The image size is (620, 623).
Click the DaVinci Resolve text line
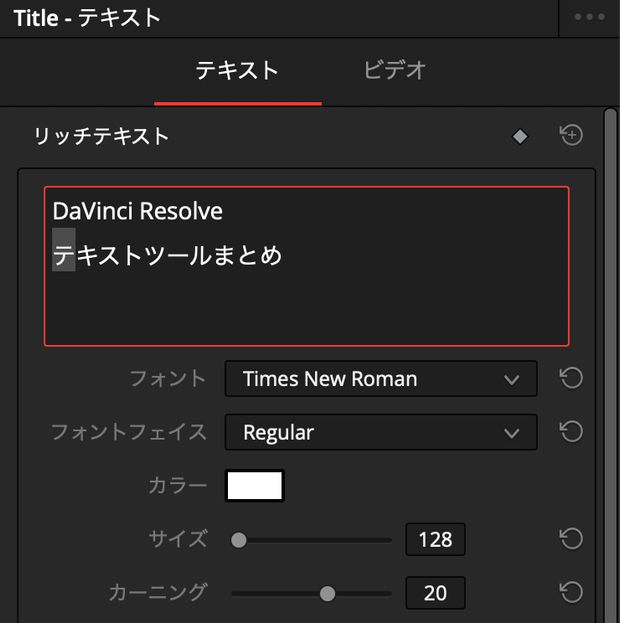coord(138,211)
